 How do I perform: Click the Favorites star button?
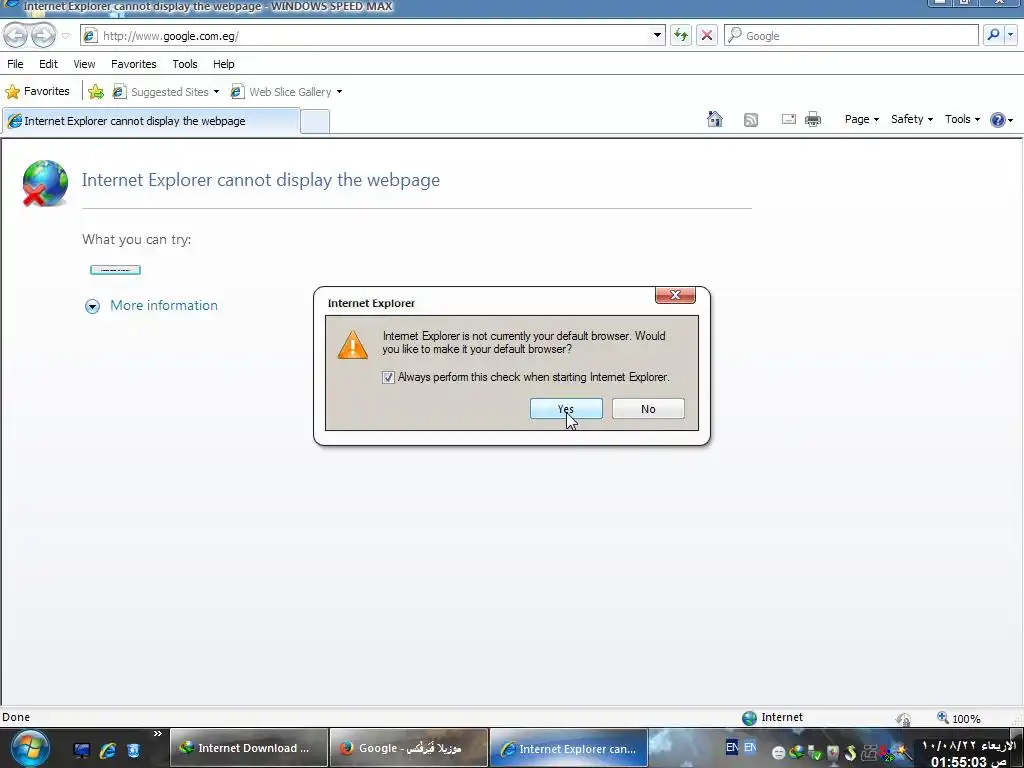coord(37,91)
